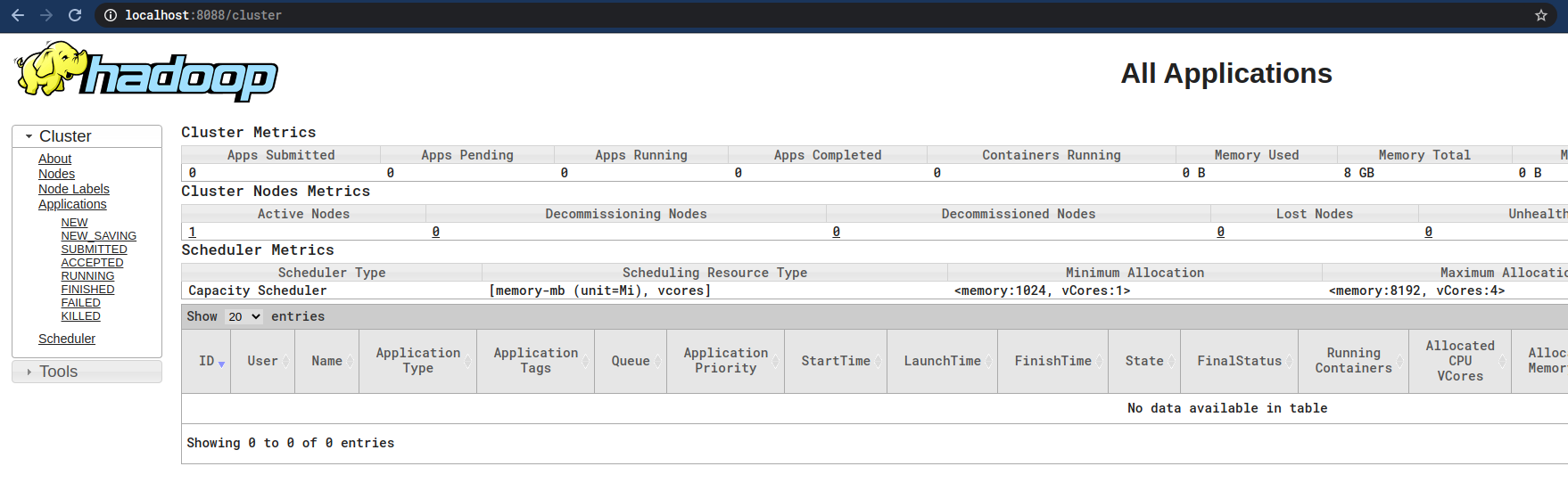Expand the Tools sidebar section

coord(87,372)
